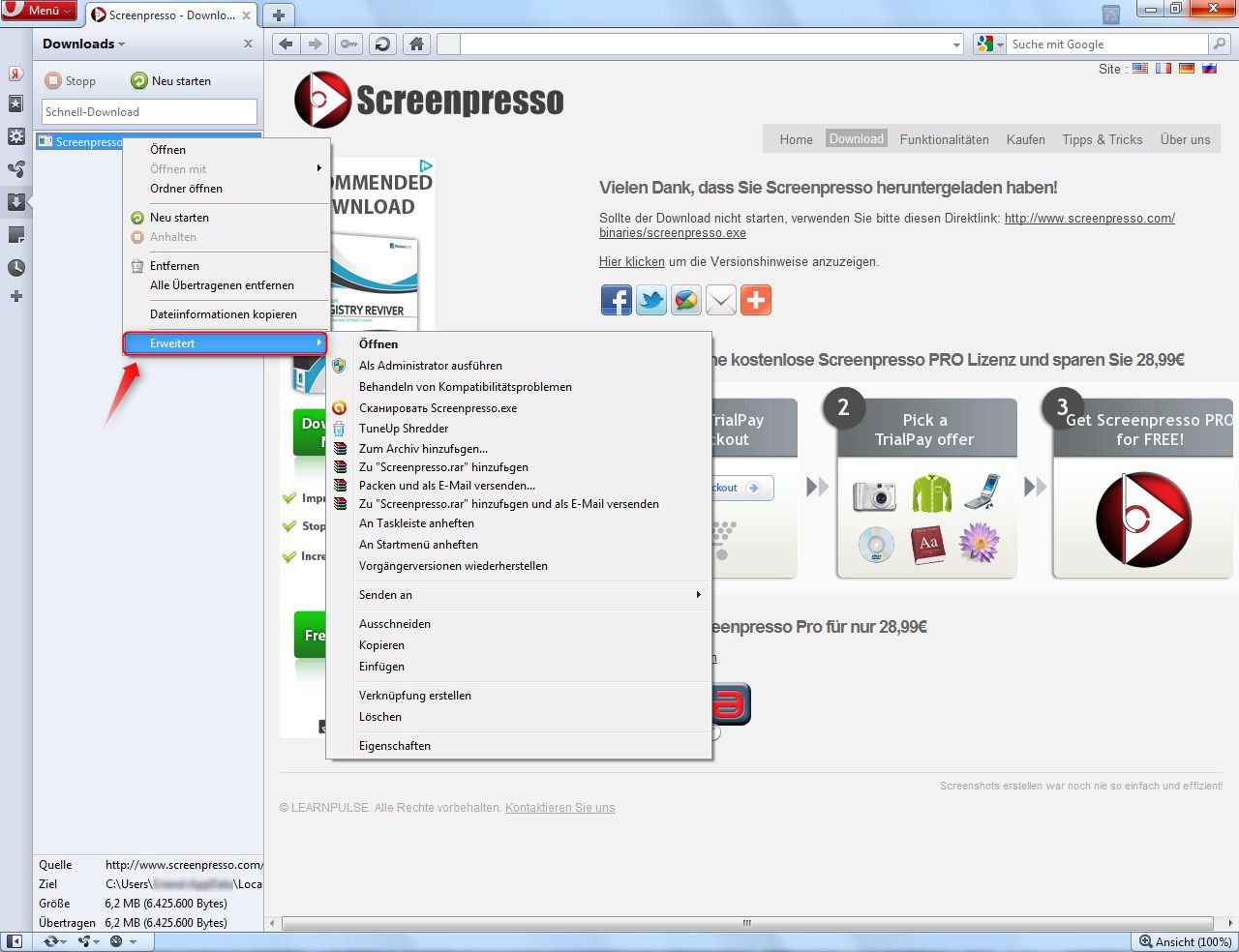Open the address bar history dropdown arrow
Image resolution: width=1239 pixels, height=952 pixels.
(957, 44)
